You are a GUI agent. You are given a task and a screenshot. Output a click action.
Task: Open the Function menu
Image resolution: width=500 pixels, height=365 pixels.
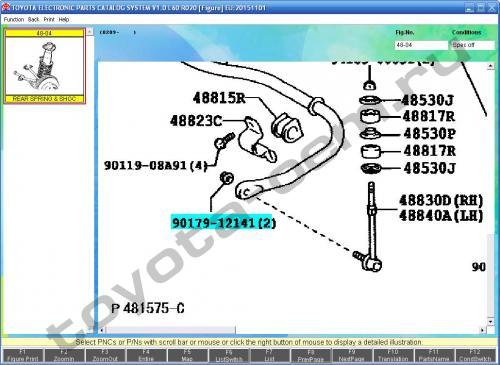point(14,20)
